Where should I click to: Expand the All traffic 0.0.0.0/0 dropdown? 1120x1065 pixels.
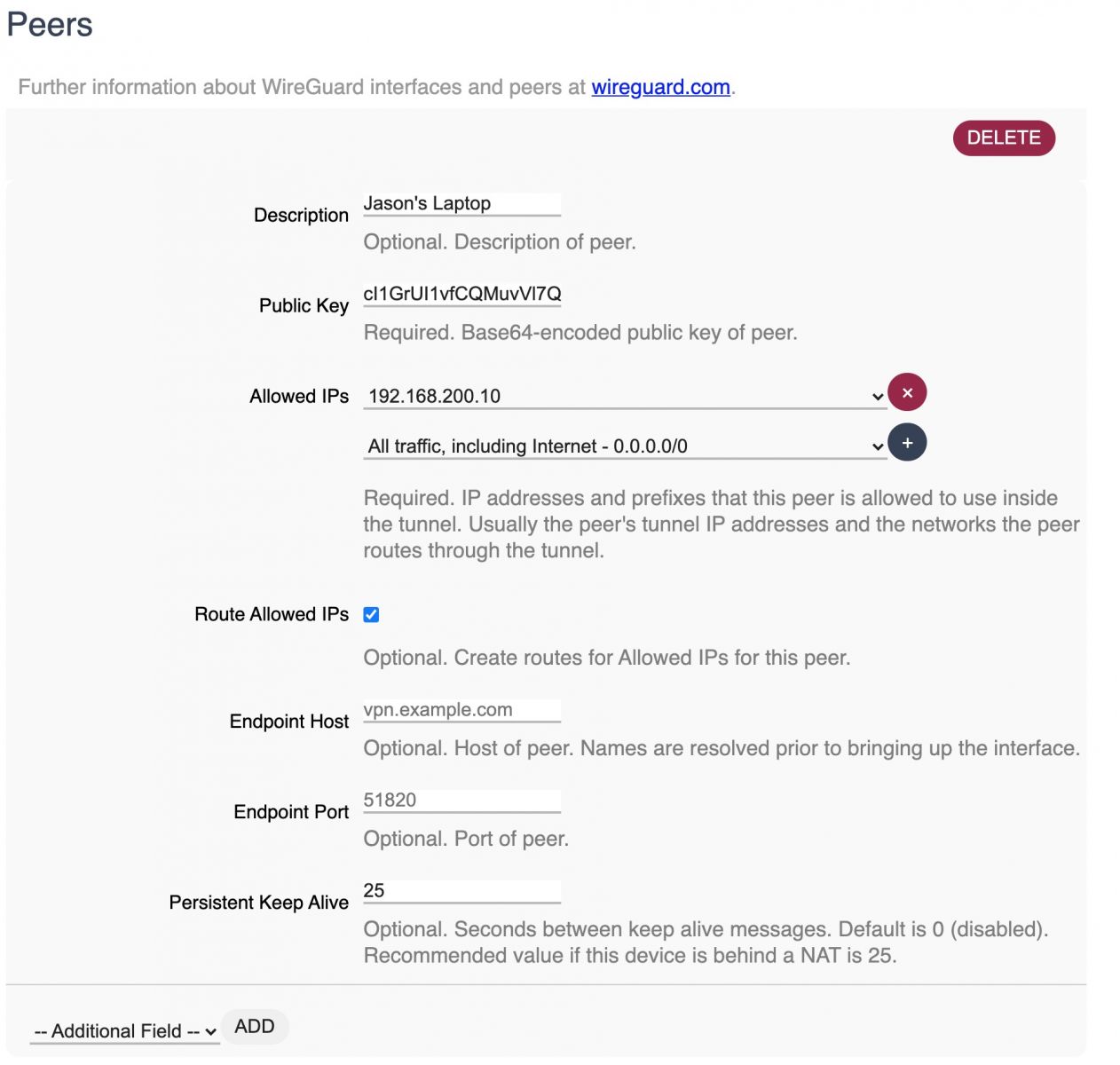pyautogui.click(x=625, y=446)
